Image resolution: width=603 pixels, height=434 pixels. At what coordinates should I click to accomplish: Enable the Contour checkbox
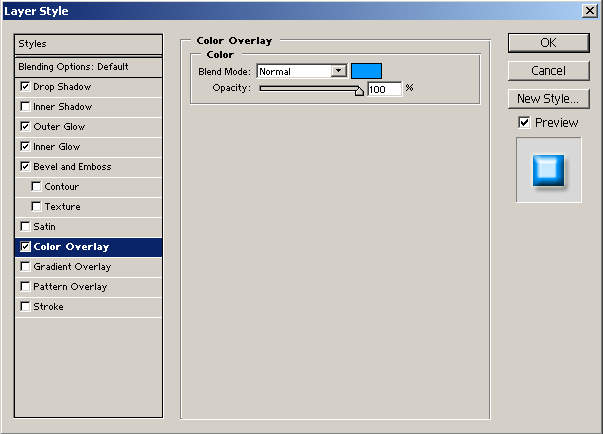coord(36,186)
